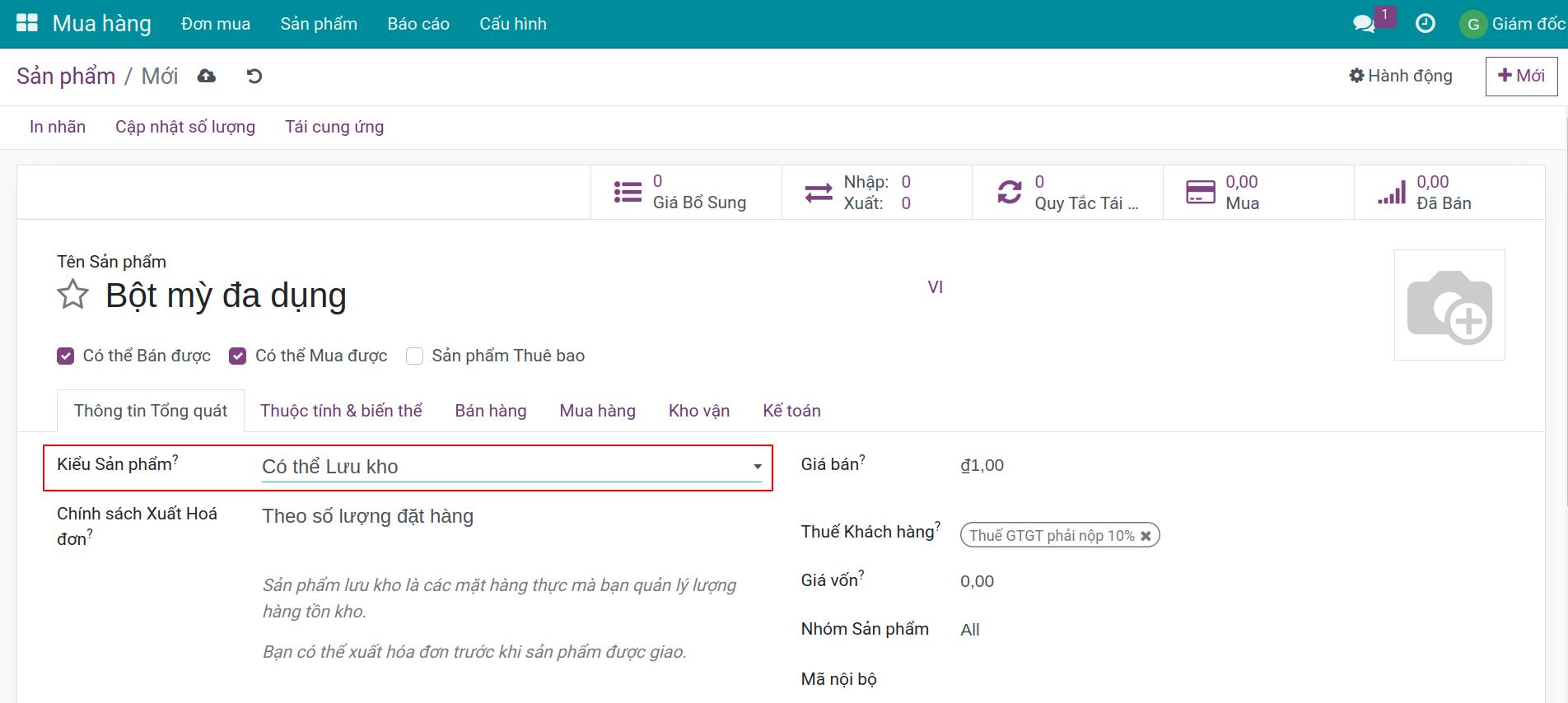Mark product as favorite with star
1568x703 pixels.
coord(72,295)
